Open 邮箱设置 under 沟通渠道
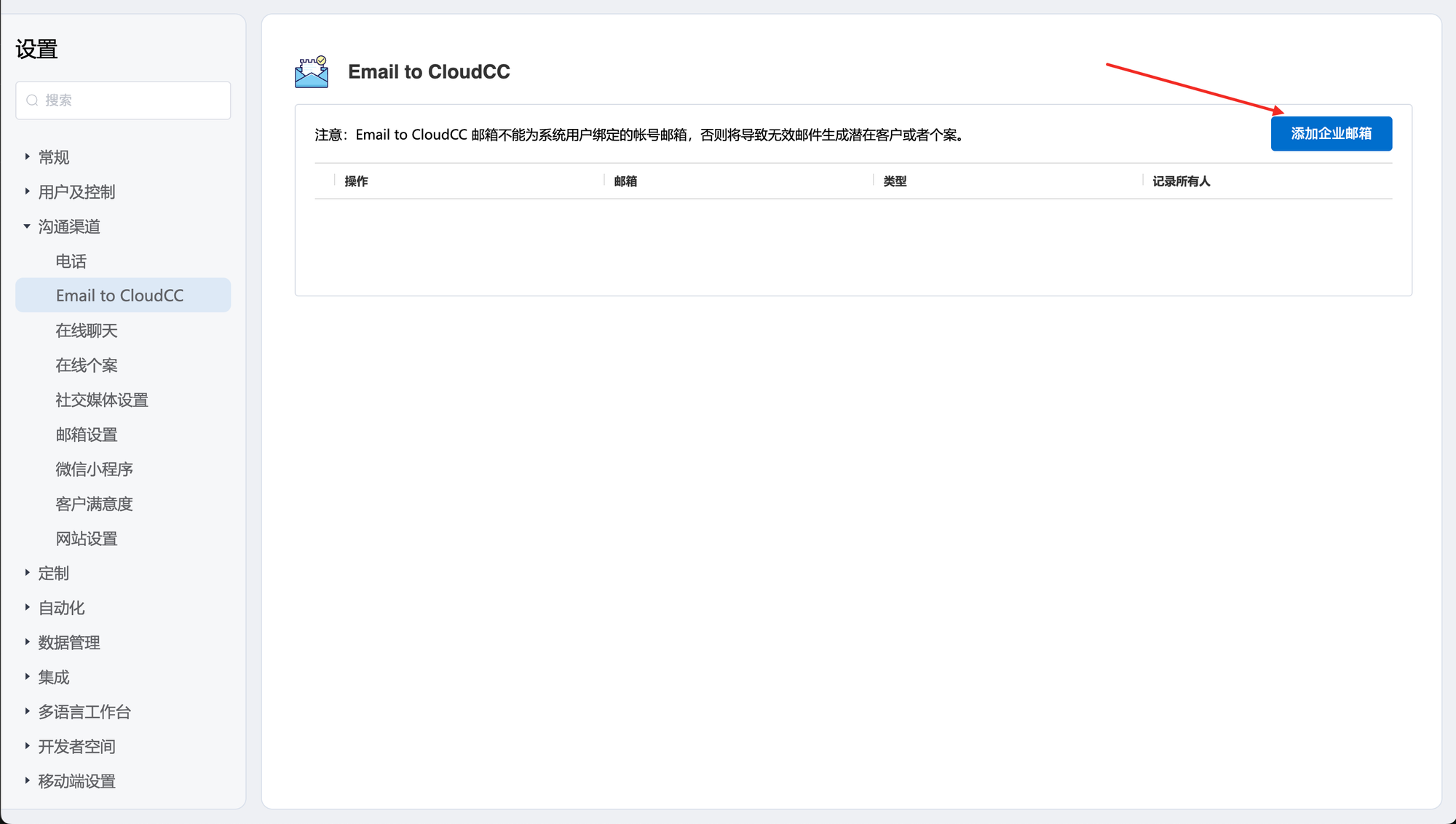 (87, 435)
